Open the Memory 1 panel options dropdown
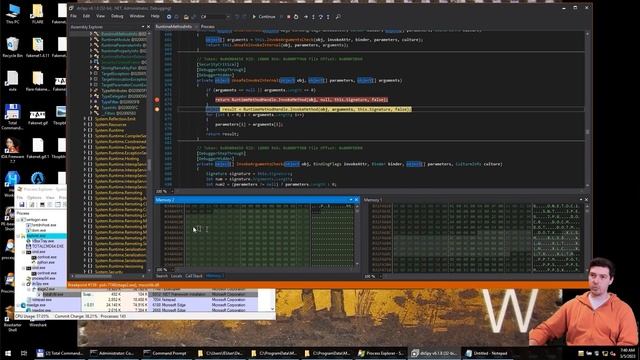 (x=581, y=200)
